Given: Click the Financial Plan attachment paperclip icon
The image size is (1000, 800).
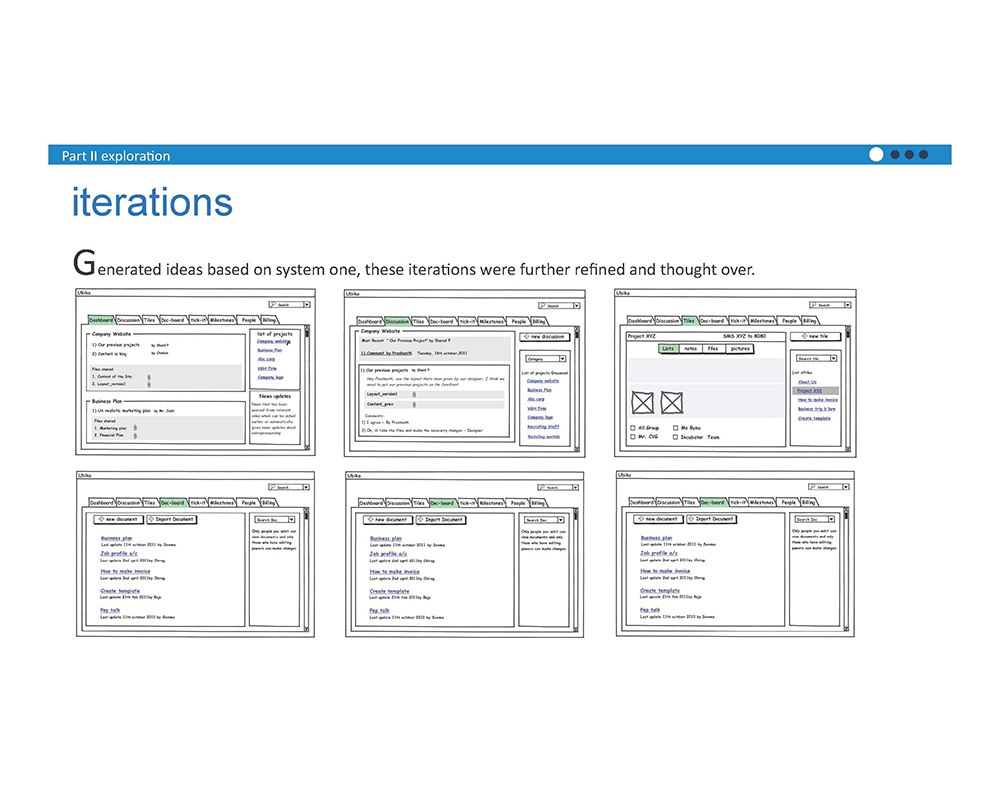Looking at the screenshot, I should (x=135, y=436).
